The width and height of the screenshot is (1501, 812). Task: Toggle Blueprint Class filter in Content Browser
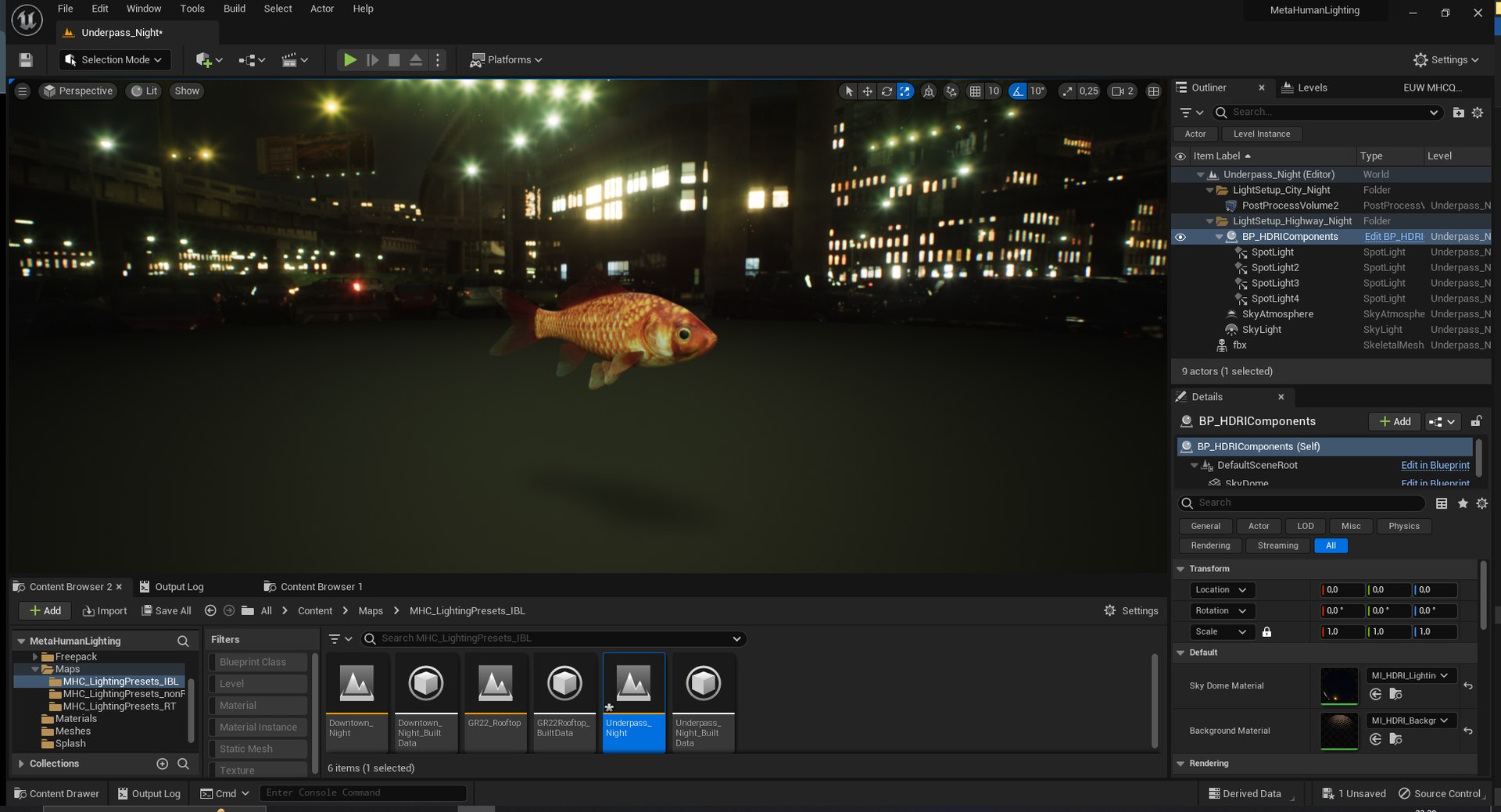pyautogui.click(x=259, y=662)
